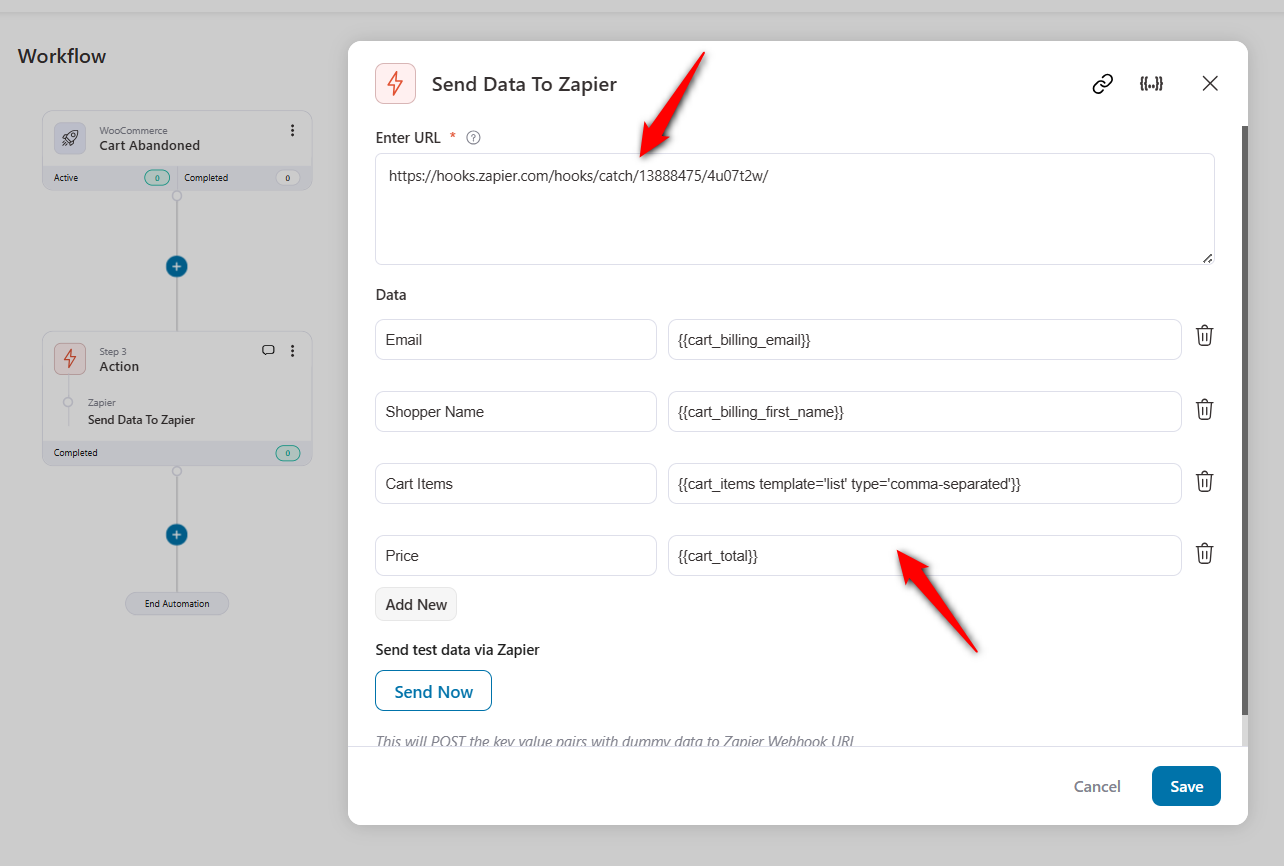Click the Shopper Name key field
Viewport: 1284px width, 866px height.
[x=516, y=412]
